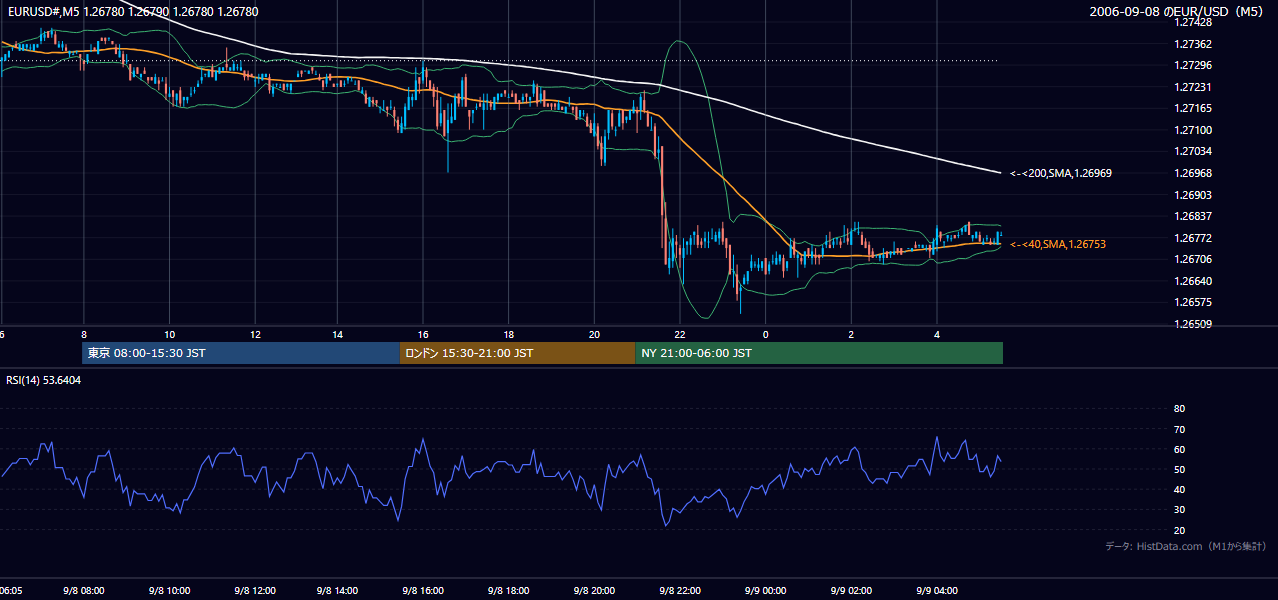Click price axis value 1.26509
This screenshot has width=1278, height=600.
click(1193, 324)
